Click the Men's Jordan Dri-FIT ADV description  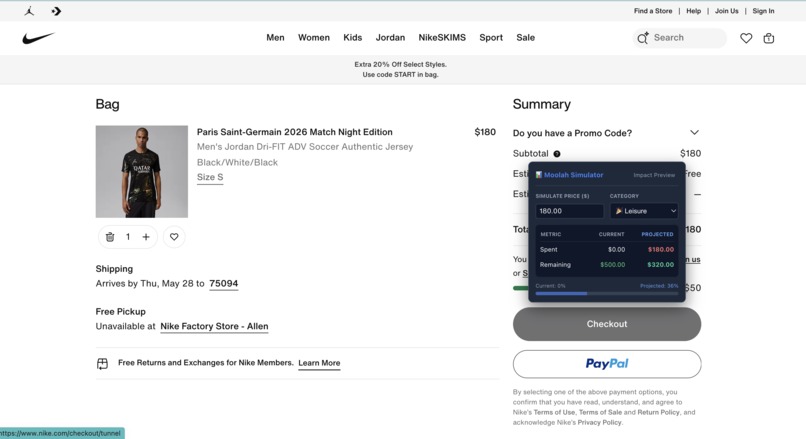pyautogui.click(x=305, y=147)
